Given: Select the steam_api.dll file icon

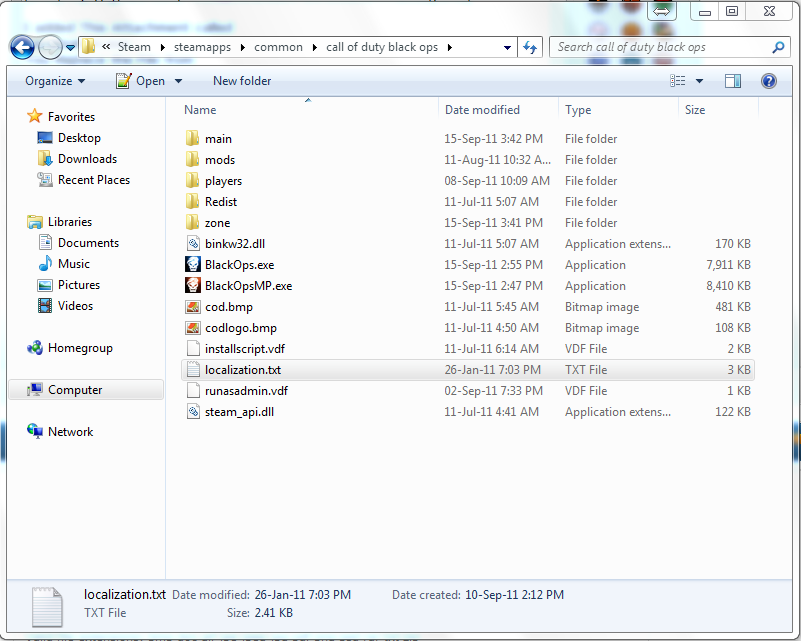Looking at the screenshot, I should (x=193, y=411).
